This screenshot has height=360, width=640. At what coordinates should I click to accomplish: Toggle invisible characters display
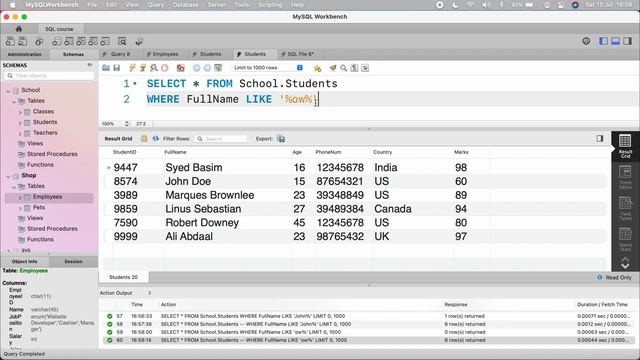click(x=354, y=68)
